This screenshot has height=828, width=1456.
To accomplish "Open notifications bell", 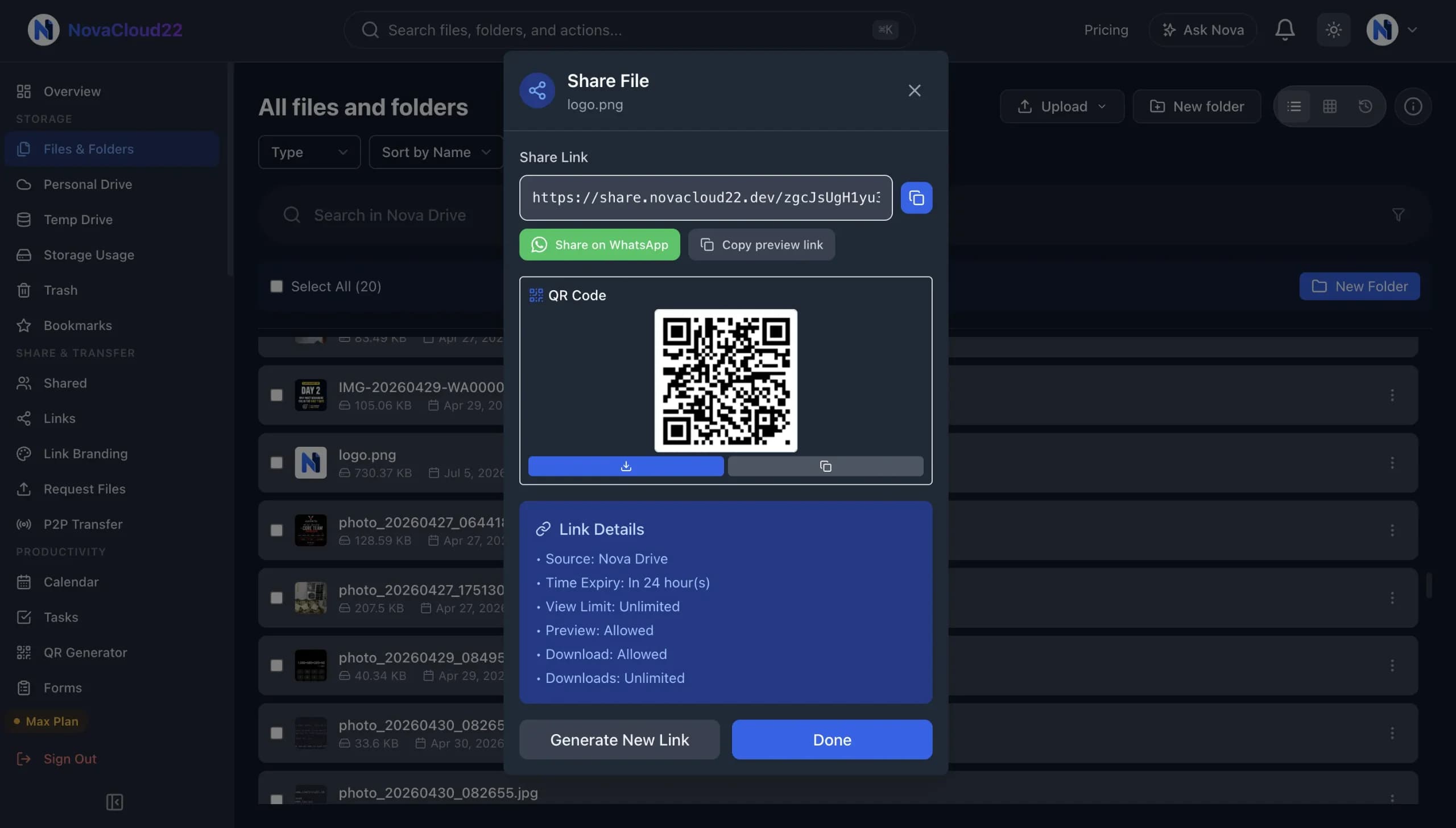I will [x=1285, y=30].
